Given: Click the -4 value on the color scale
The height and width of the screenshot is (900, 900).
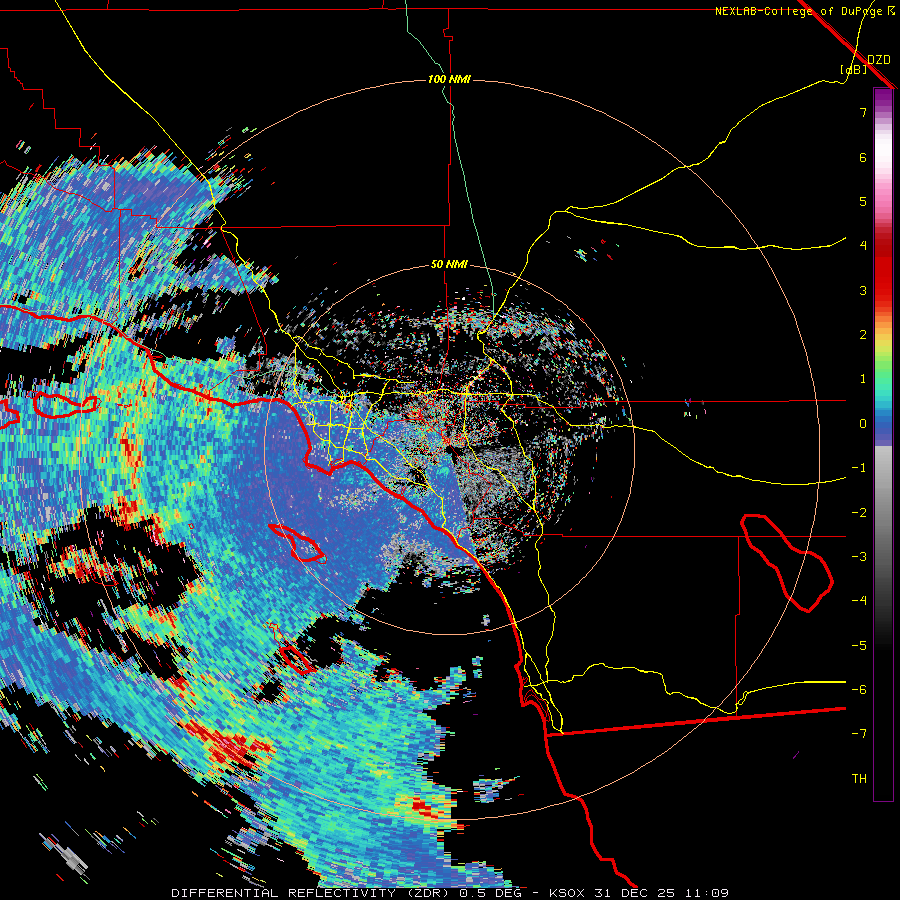Looking at the screenshot, I should [x=859, y=601].
